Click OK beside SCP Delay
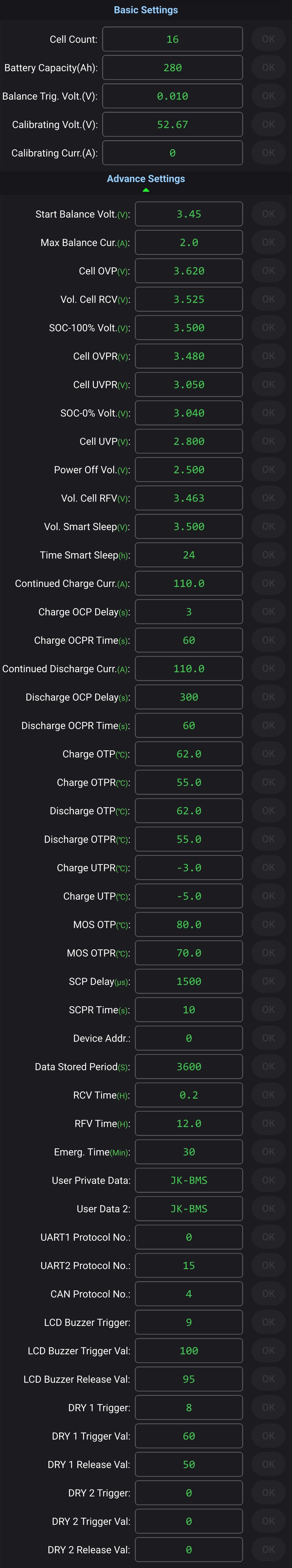 tap(268, 981)
